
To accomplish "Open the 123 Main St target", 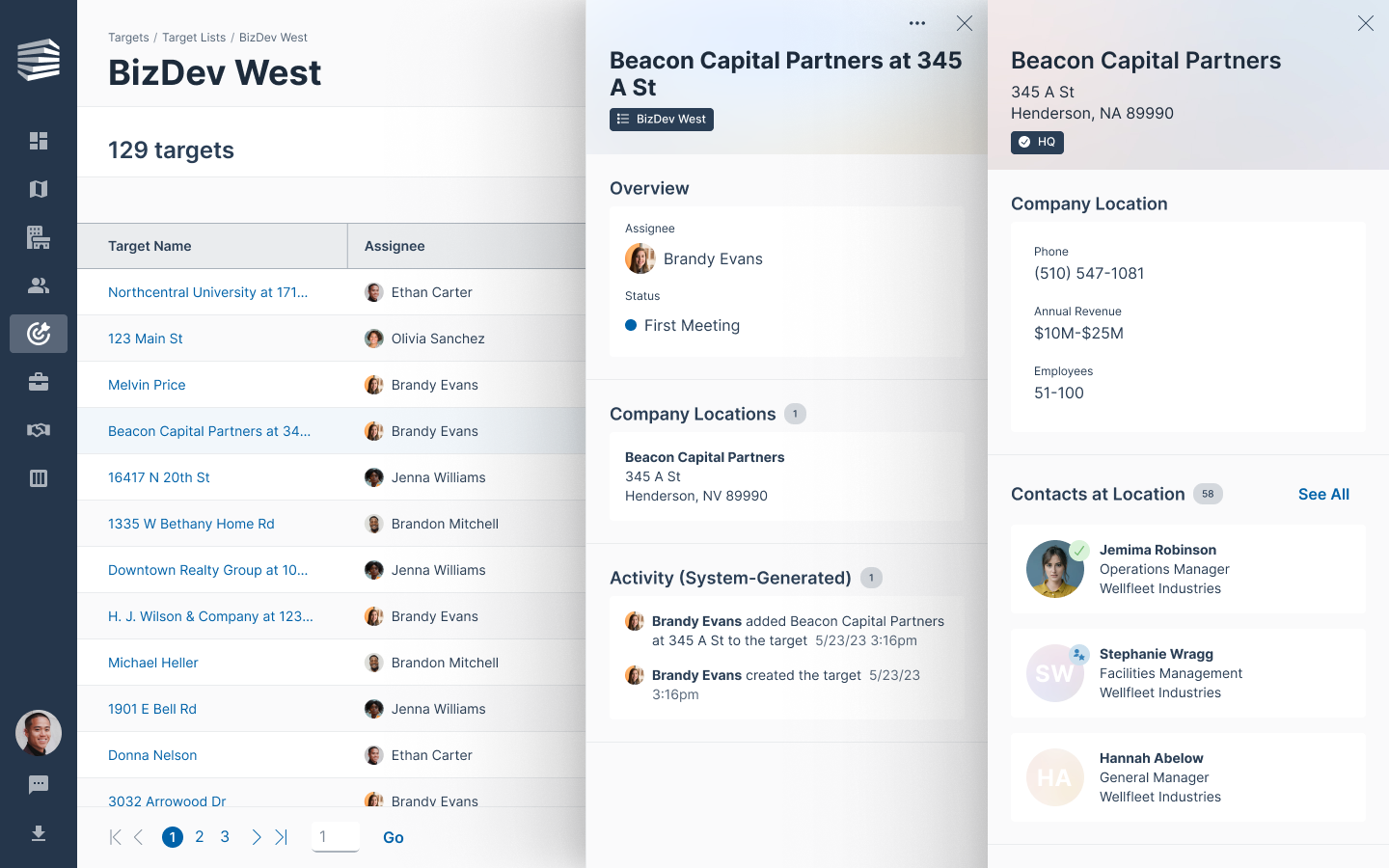I will click(146, 339).
